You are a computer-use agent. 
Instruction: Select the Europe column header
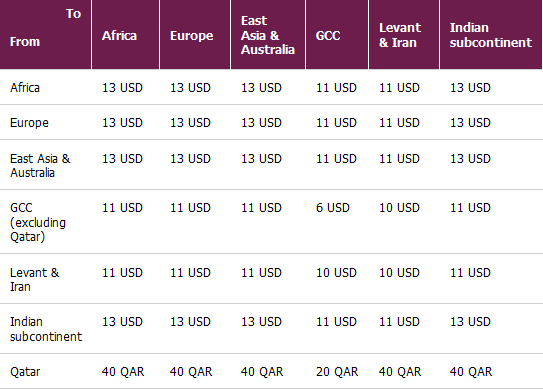[192, 36]
